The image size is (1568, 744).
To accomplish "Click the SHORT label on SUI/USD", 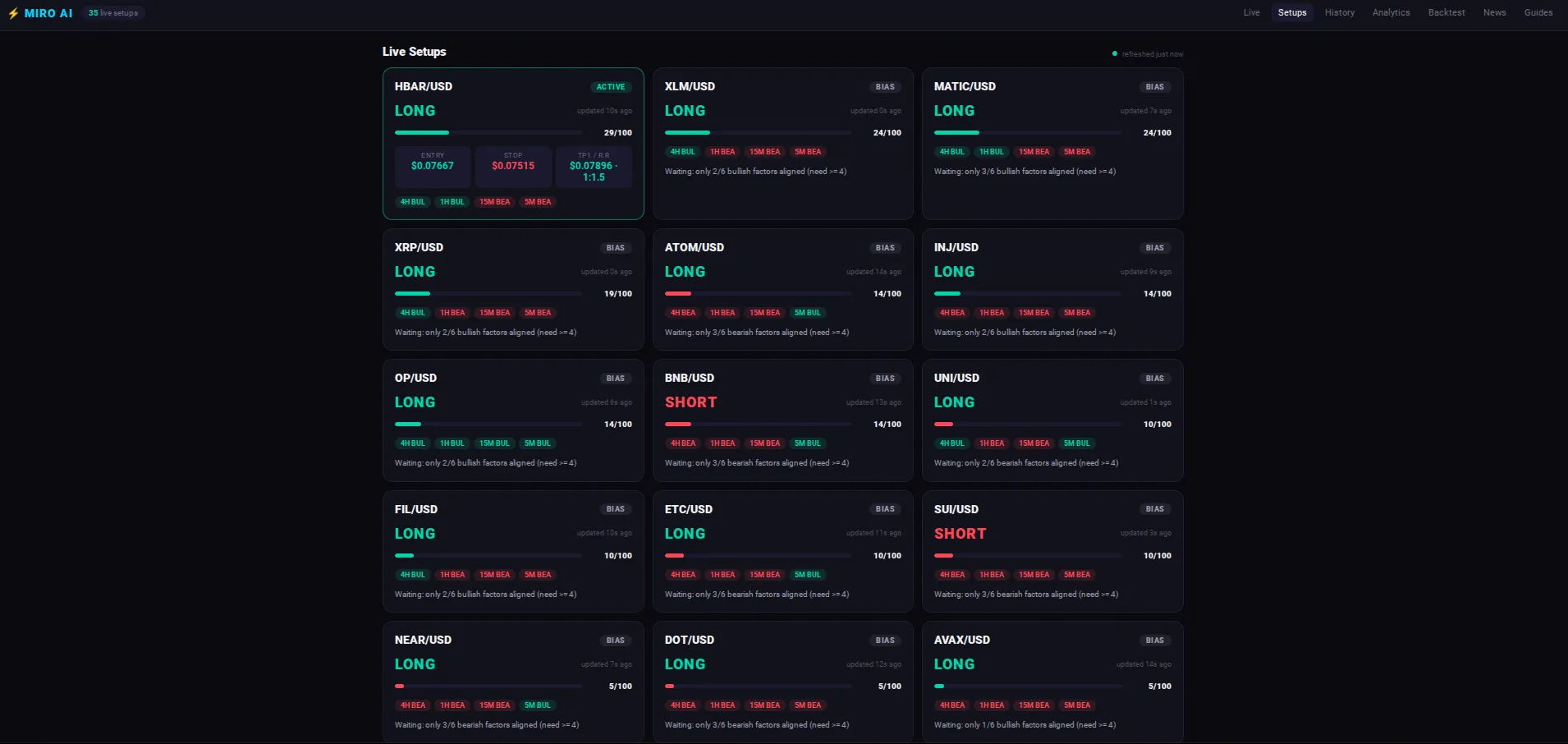I will 960,534.
